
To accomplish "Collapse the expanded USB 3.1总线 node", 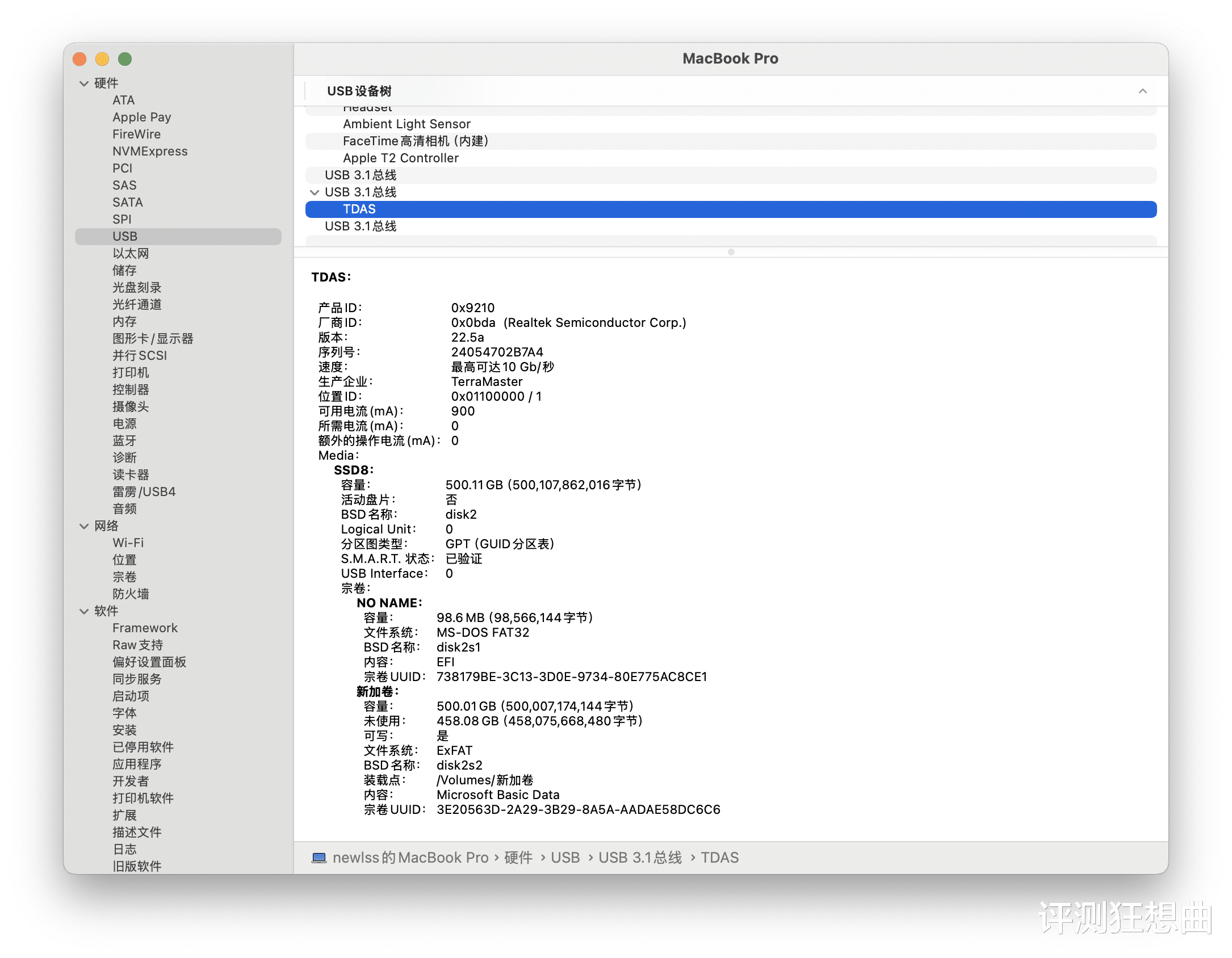I will pos(315,192).
